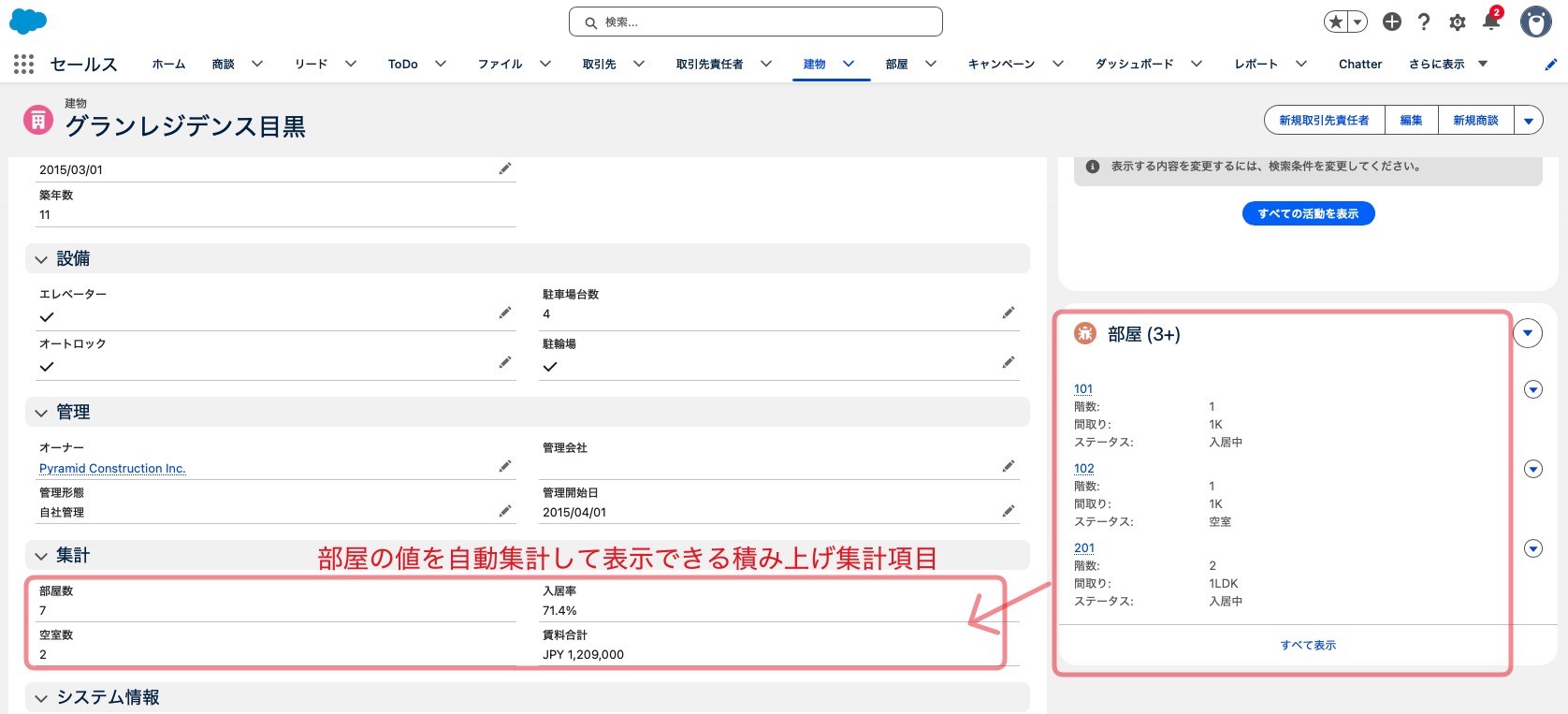Edit the オーナー field pencil icon
The height and width of the screenshot is (714, 1568).
tap(505, 466)
